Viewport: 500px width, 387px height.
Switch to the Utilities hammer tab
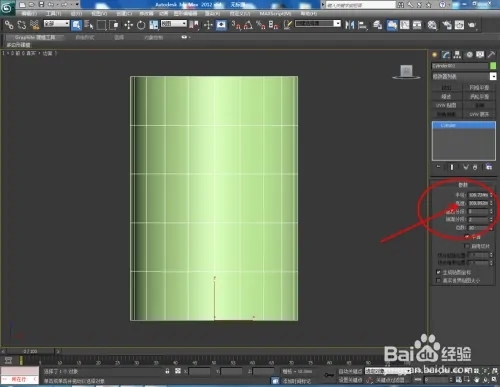point(491,55)
